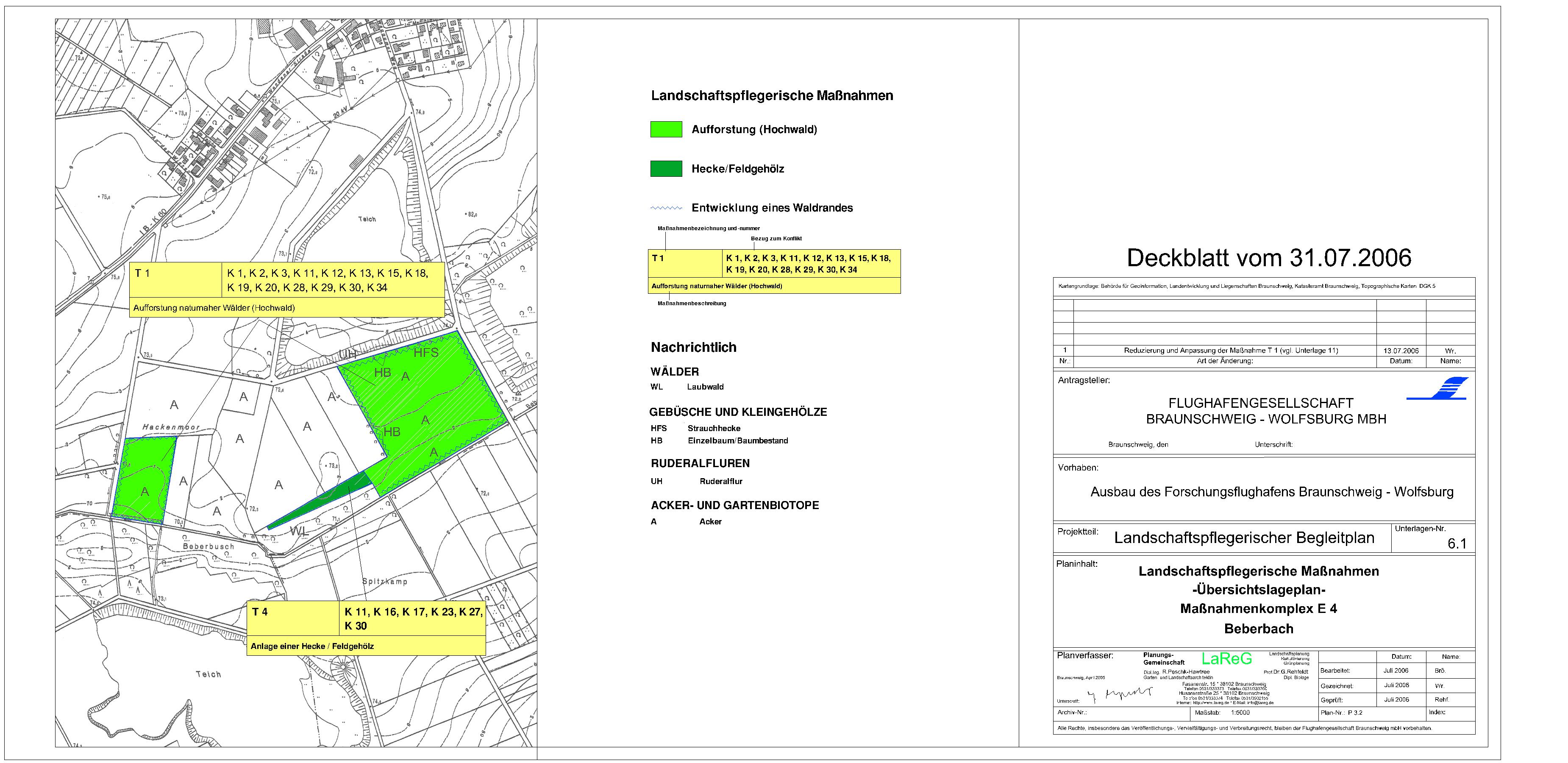Select 'Maßnahmenkomplex E 4' in Planinhalt
This screenshot has height=763, width=1568.
click(x=1259, y=608)
